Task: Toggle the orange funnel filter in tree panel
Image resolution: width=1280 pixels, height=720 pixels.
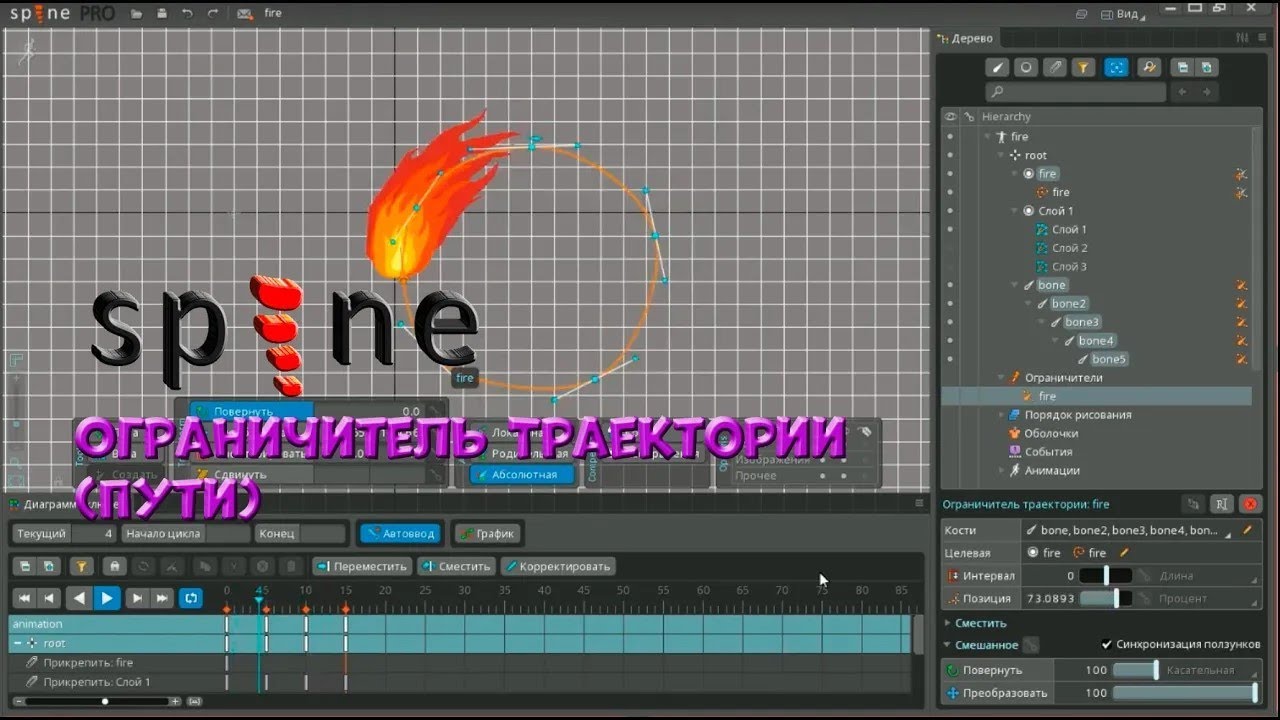Action: pyautogui.click(x=1084, y=68)
